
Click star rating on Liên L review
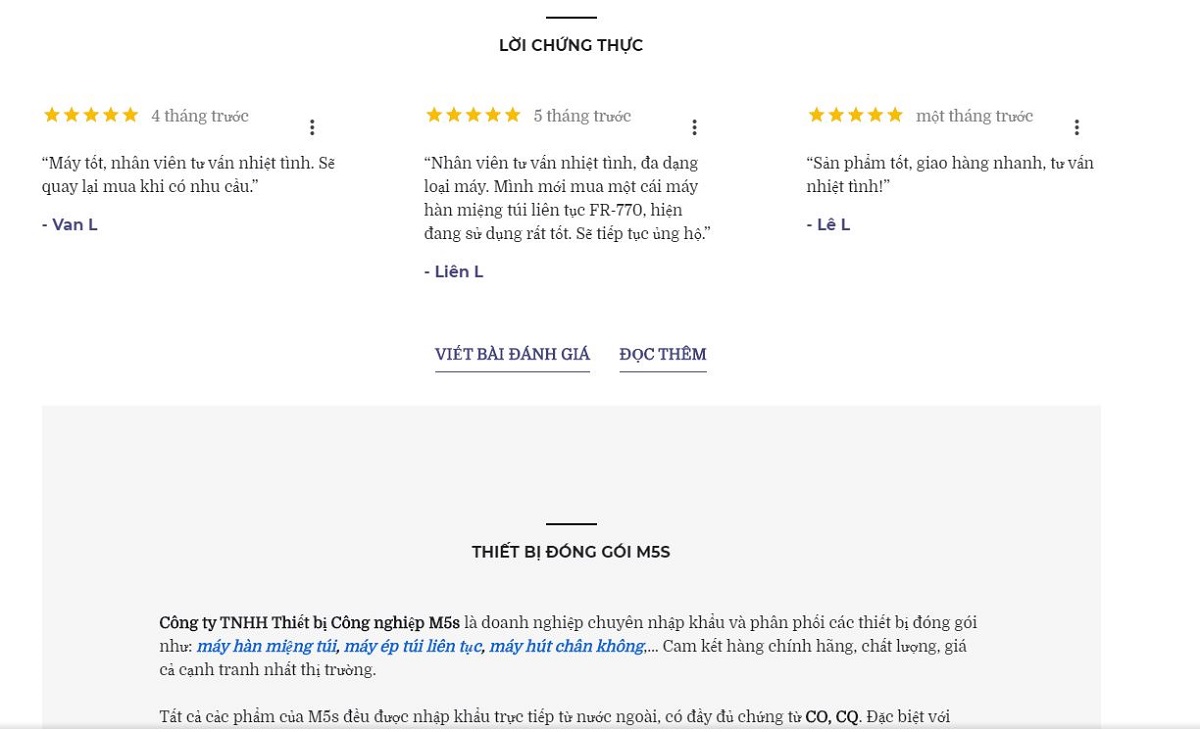point(473,115)
